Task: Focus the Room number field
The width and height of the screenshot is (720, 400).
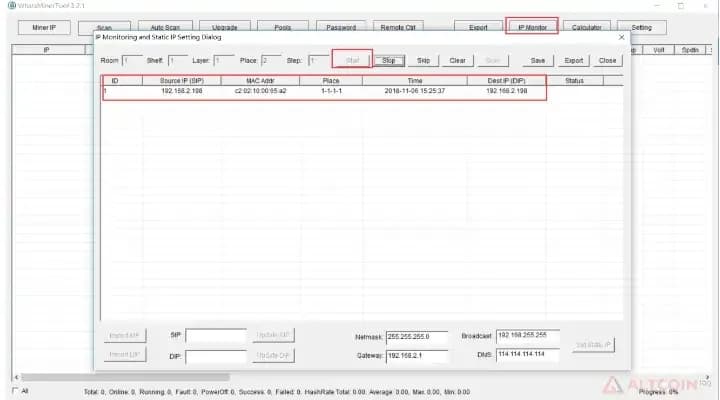Action: 132,61
